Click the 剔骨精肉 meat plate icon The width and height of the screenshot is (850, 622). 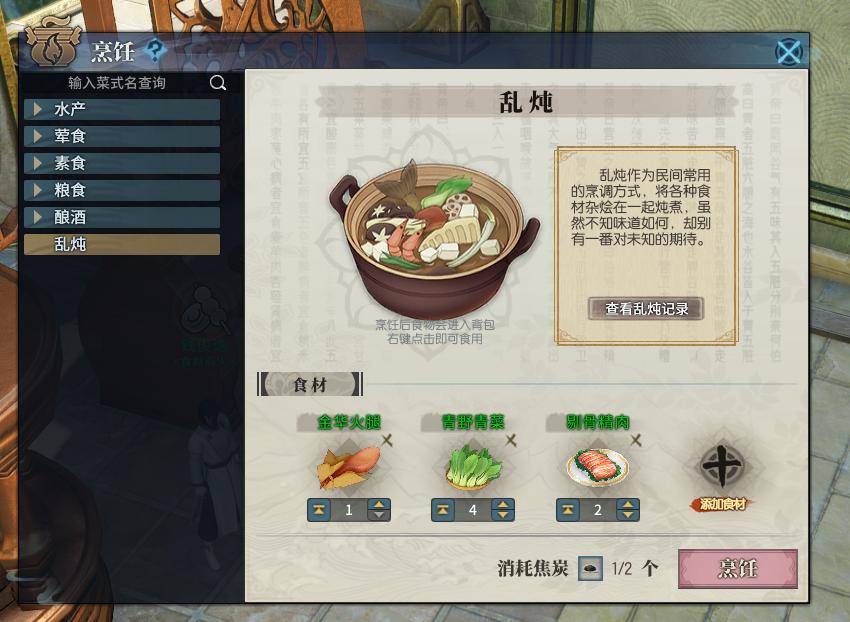click(x=597, y=467)
